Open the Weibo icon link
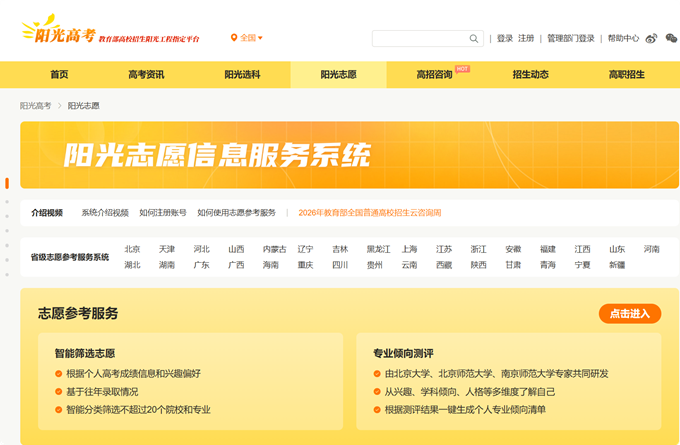This screenshot has height=445, width=680. 651,39
